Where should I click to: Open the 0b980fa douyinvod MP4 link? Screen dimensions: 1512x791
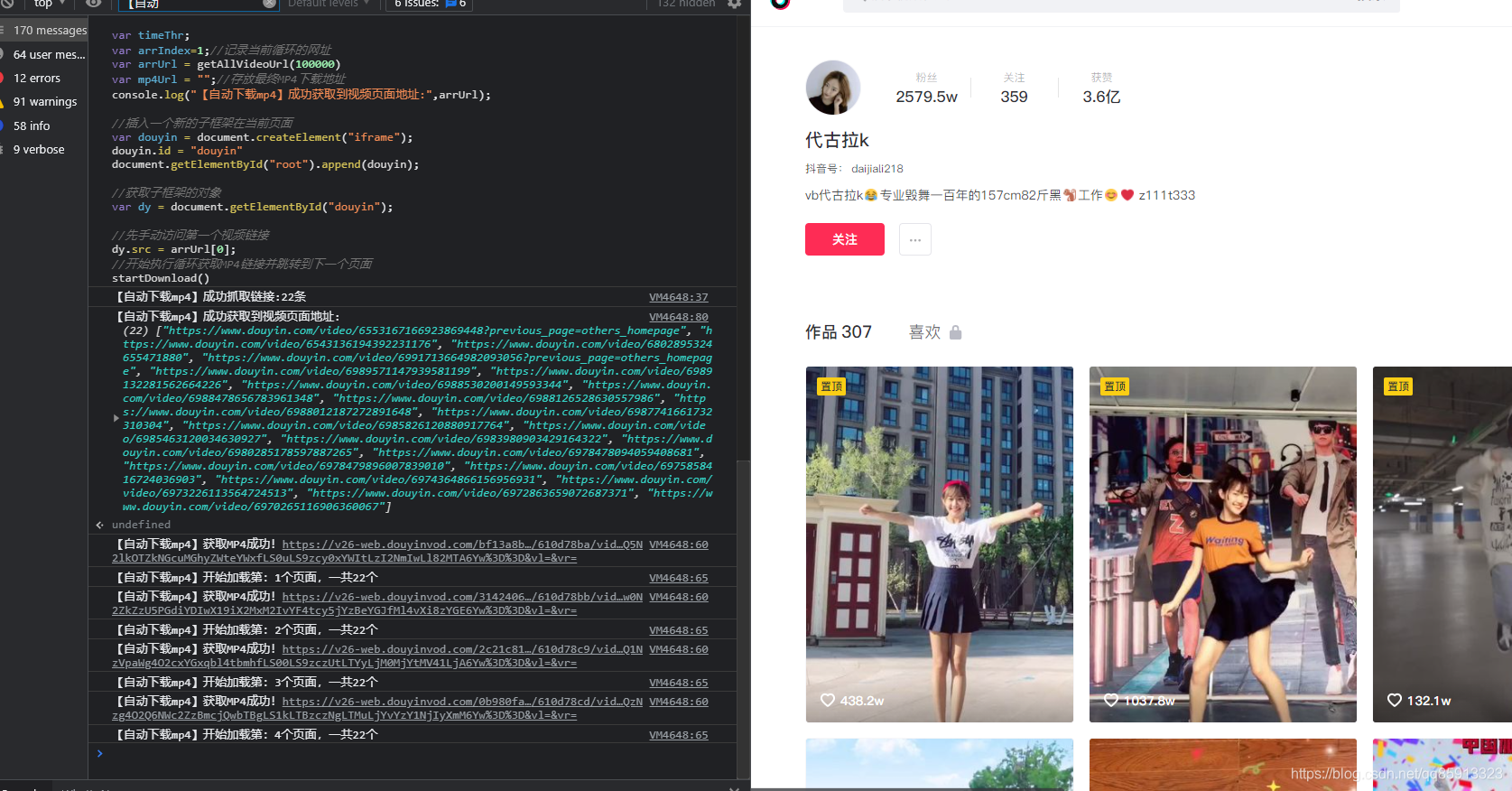pos(462,702)
